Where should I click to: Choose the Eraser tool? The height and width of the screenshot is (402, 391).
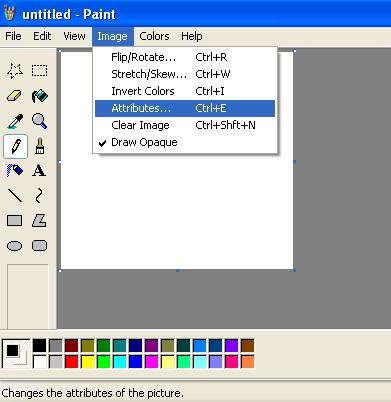pyautogui.click(x=15, y=96)
